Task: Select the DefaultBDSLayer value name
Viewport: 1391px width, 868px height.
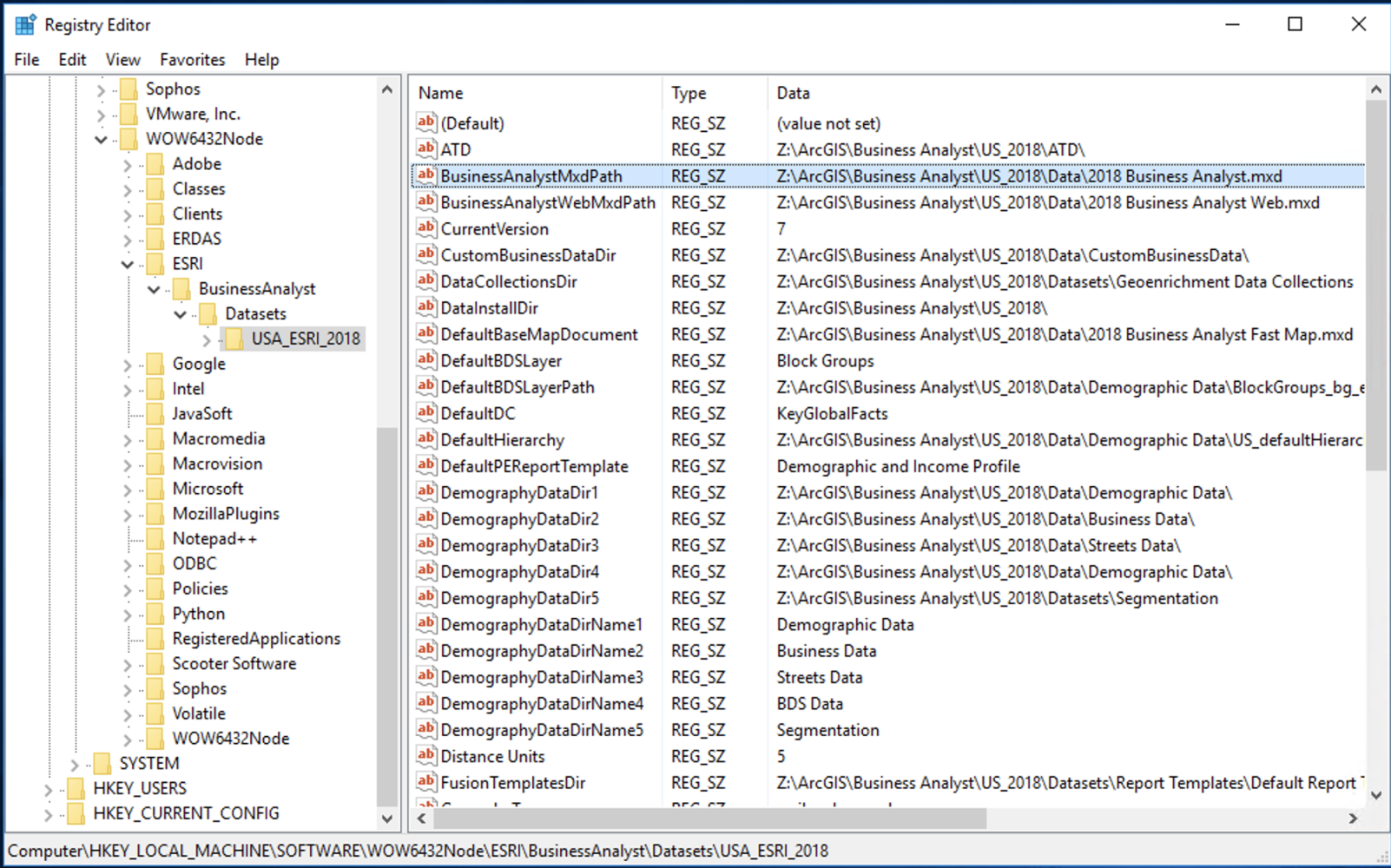Action: pyautogui.click(x=501, y=360)
